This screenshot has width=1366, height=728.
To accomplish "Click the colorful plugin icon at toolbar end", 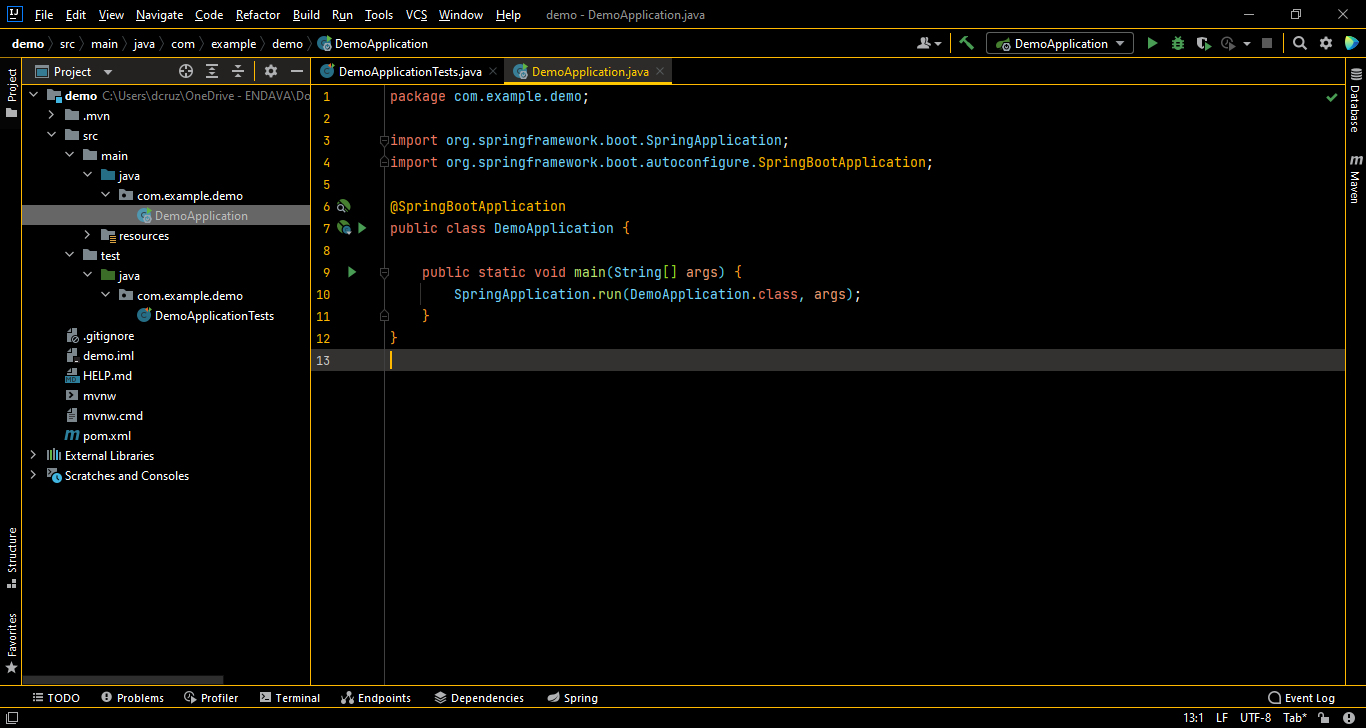I will [1351, 43].
